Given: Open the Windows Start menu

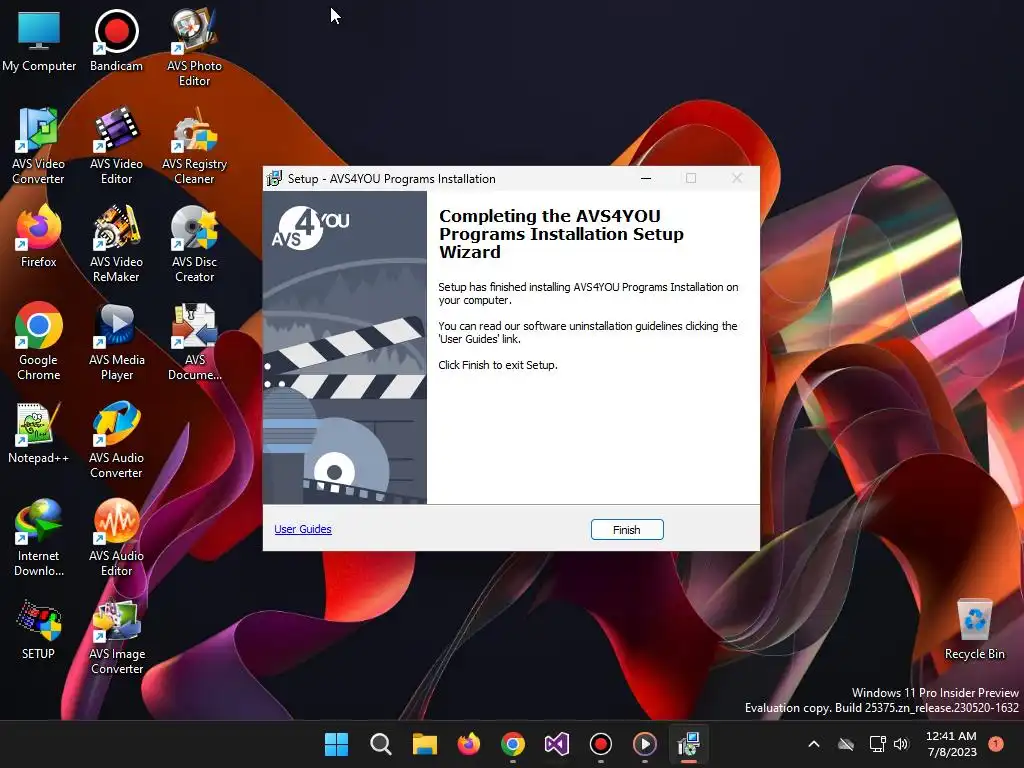Looking at the screenshot, I should coord(336,744).
